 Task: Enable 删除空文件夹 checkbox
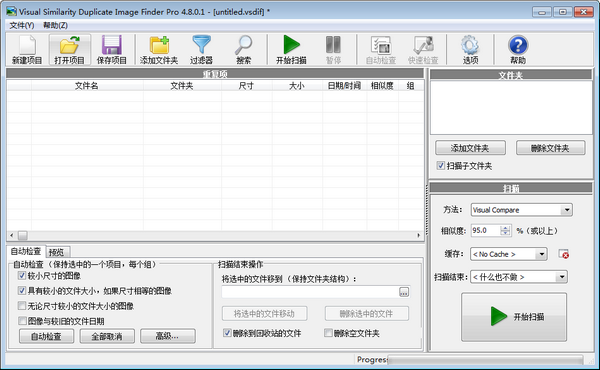click(328, 333)
